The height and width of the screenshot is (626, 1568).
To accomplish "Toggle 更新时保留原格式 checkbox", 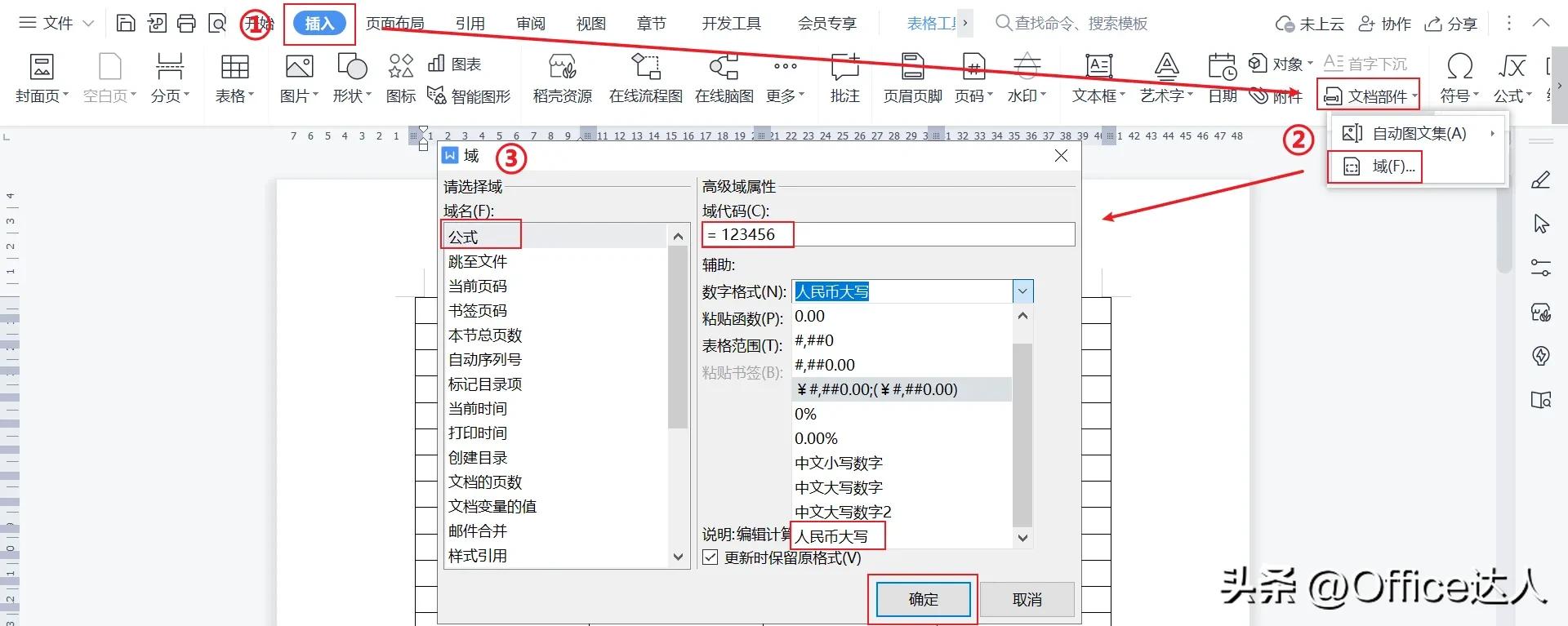I will point(710,557).
